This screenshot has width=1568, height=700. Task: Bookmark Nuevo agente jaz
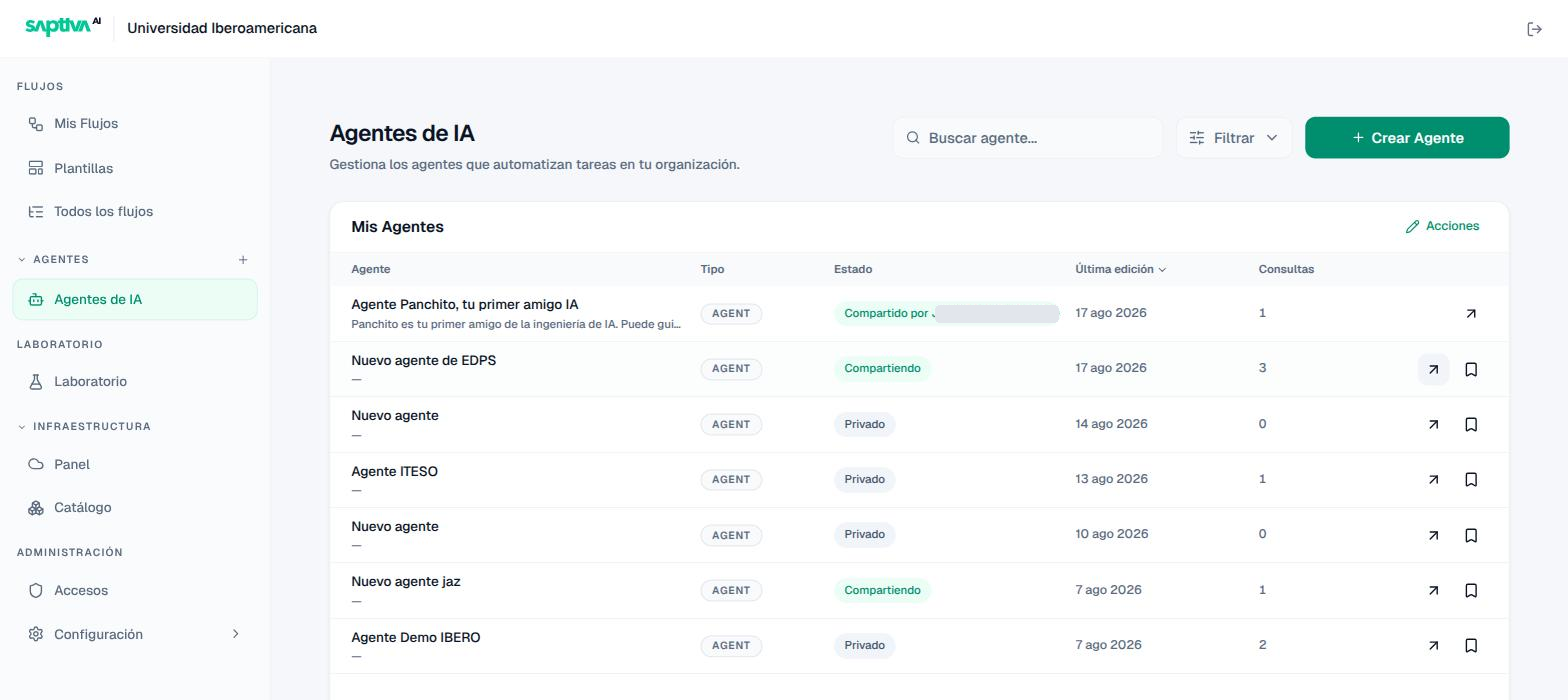(x=1471, y=591)
